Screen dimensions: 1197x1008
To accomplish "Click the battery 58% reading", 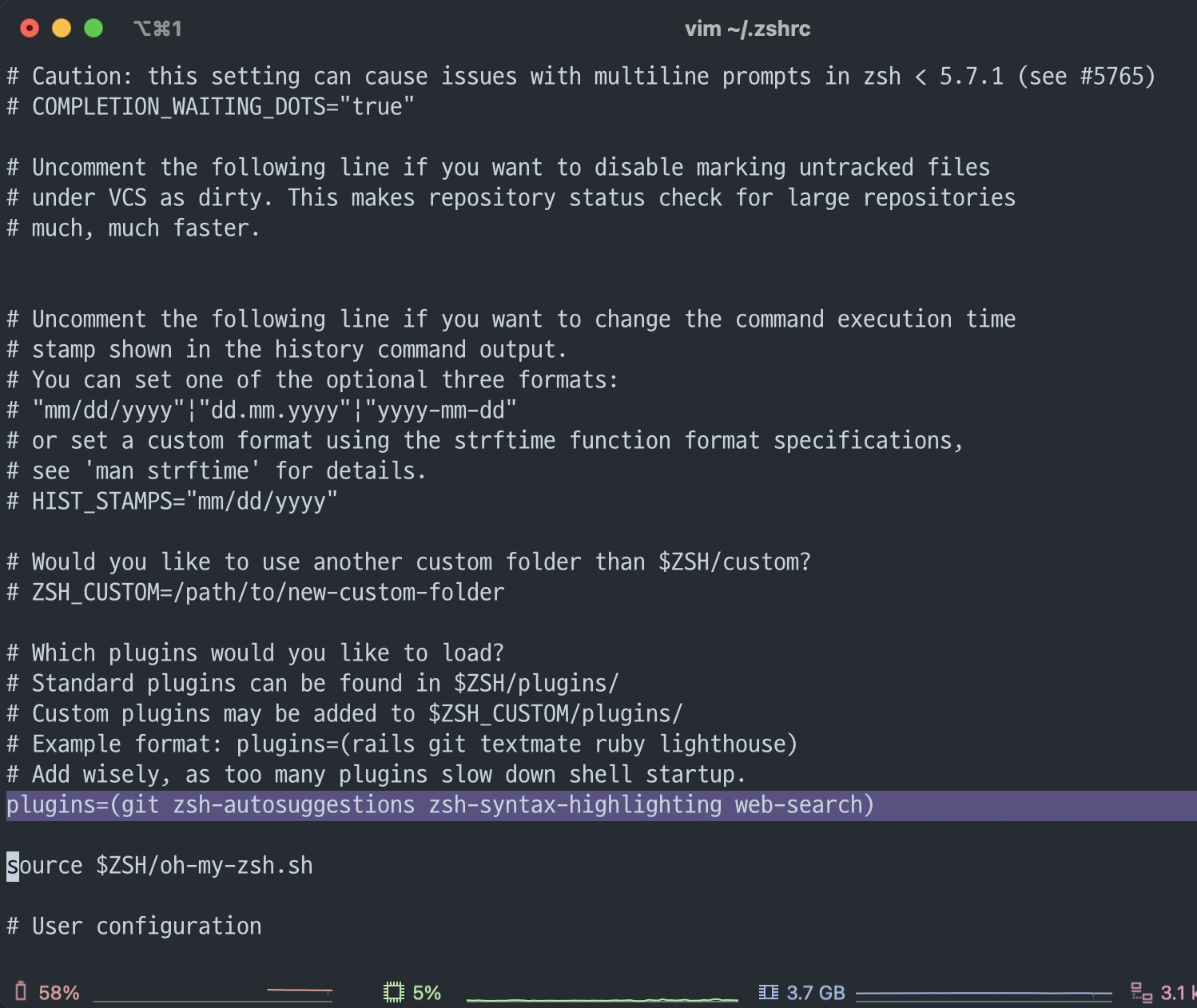I will [59, 993].
